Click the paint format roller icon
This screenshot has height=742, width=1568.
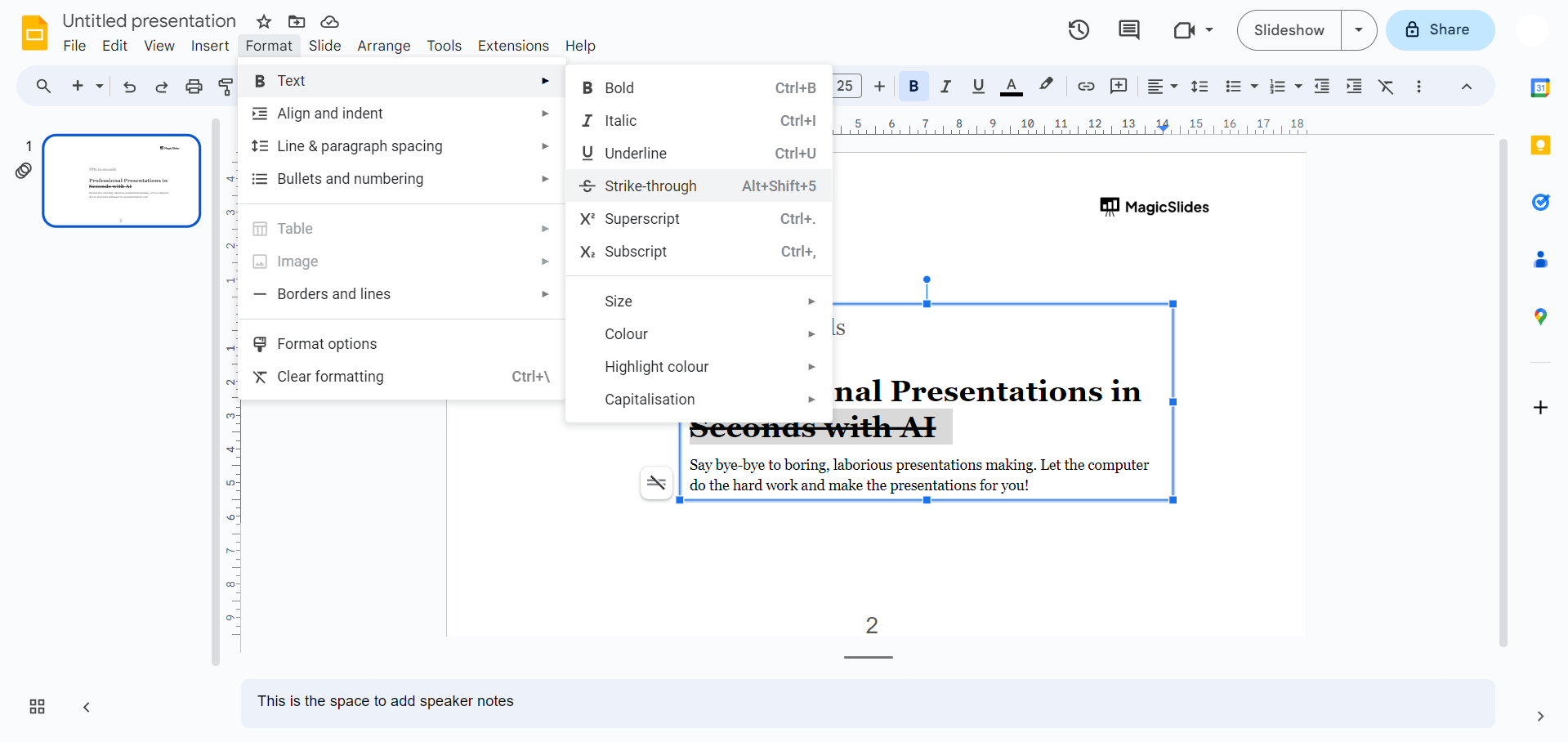click(226, 87)
